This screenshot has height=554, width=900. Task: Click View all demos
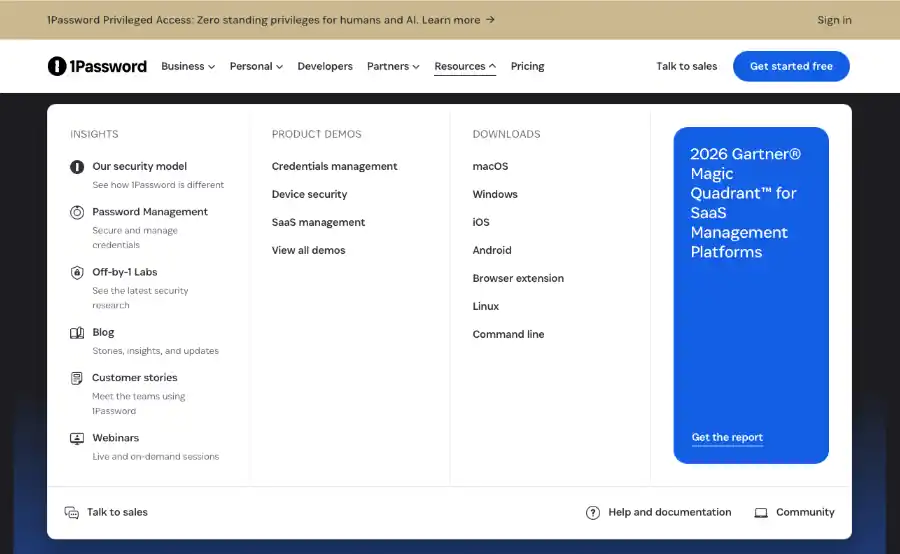(309, 250)
